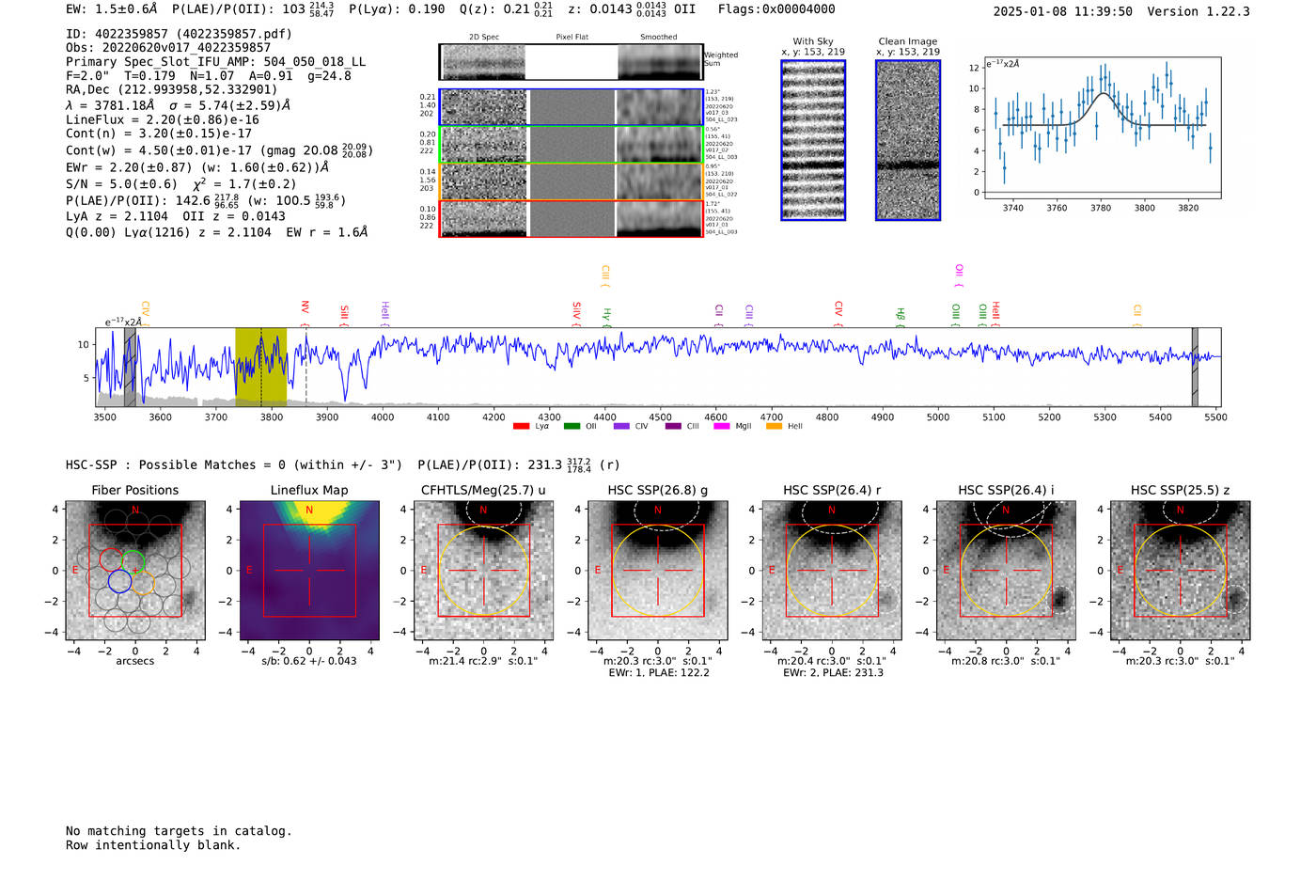
Task: Click the red SiIV line label
Action: pos(576,313)
